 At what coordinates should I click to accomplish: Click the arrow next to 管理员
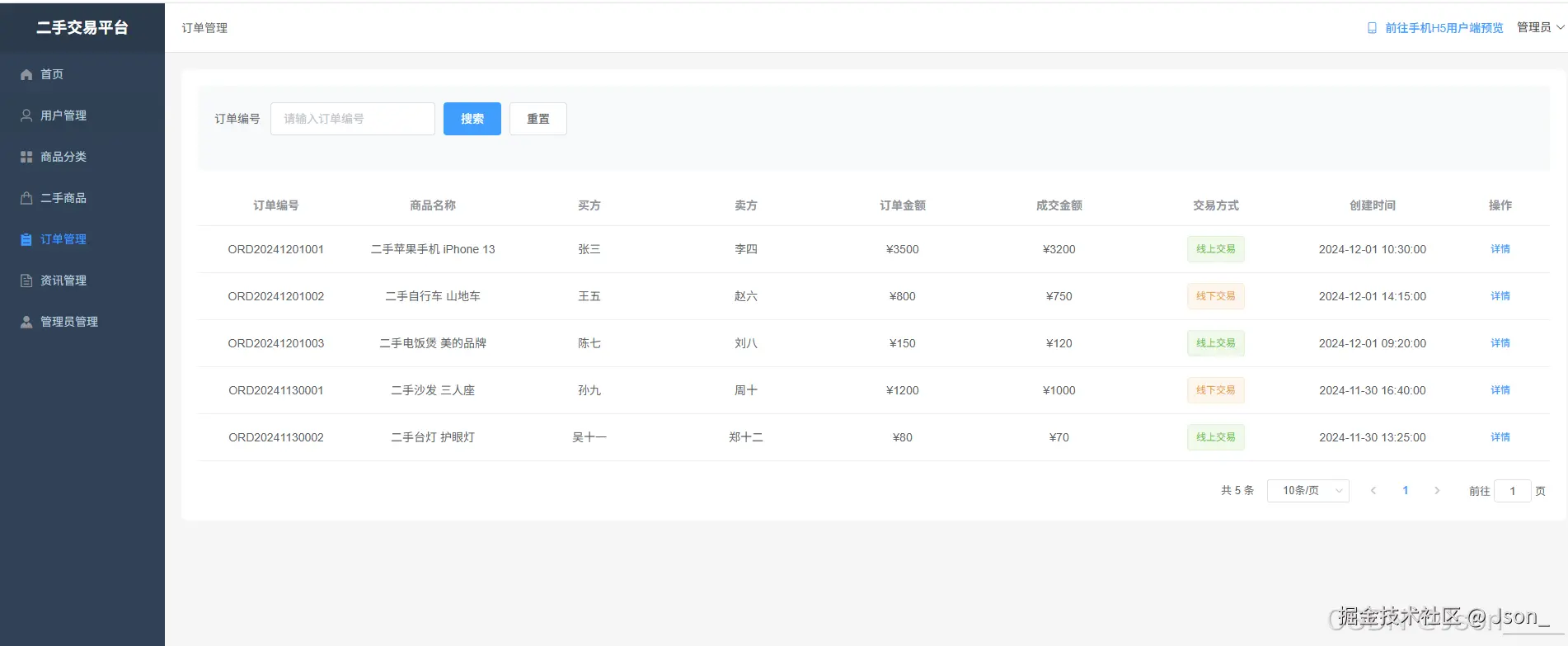(x=1560, y=27)
